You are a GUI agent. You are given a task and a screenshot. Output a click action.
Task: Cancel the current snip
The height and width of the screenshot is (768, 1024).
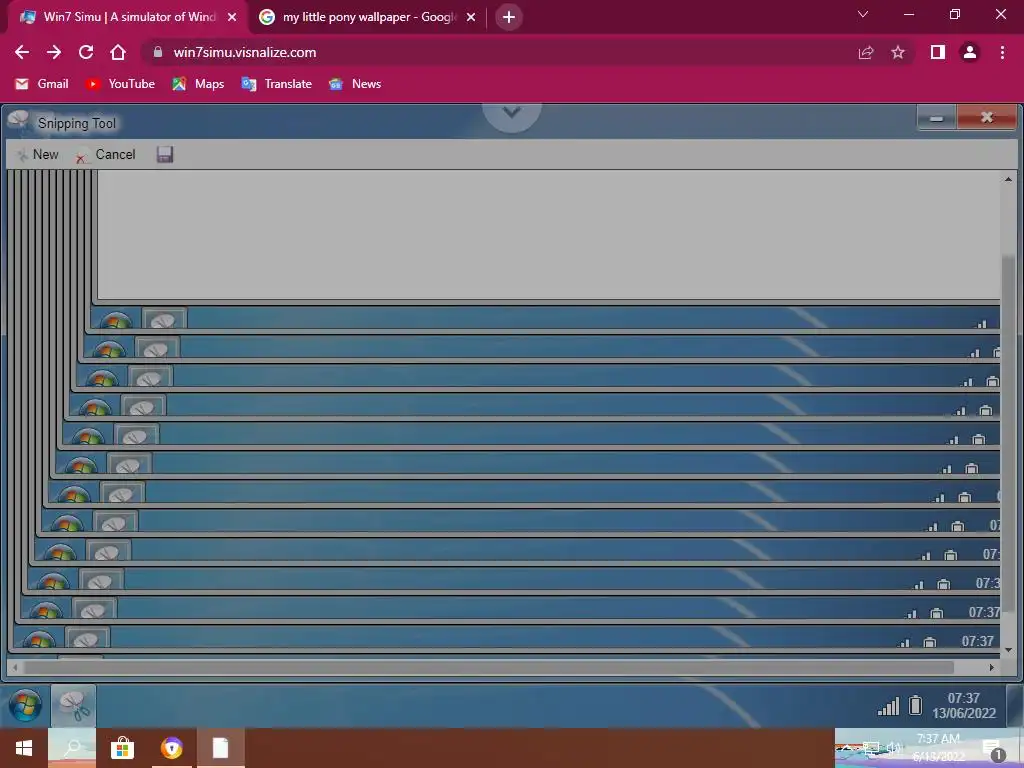[106, 155]
